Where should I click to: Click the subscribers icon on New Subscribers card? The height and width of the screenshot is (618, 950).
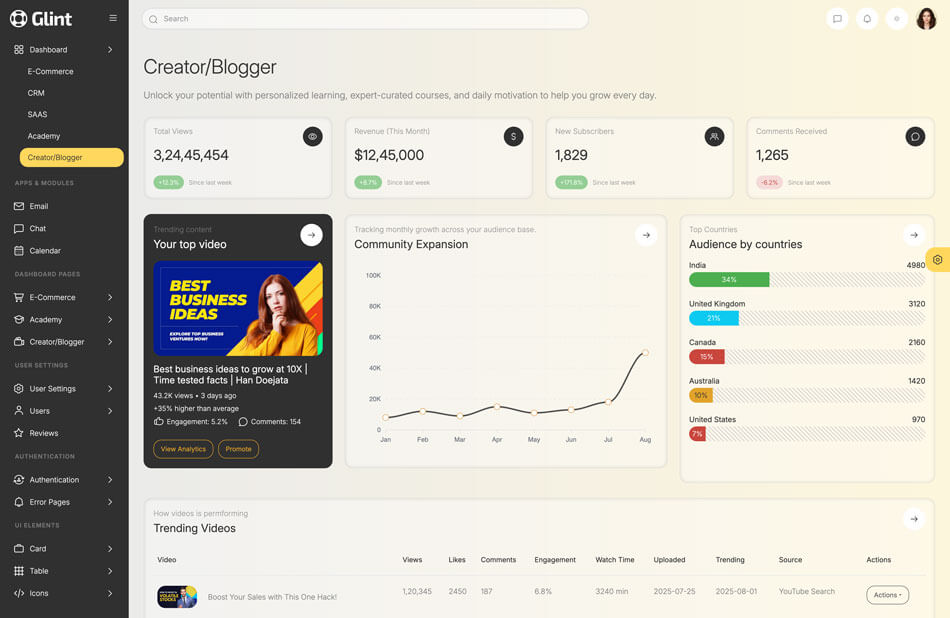pyautogui.click(x=714, y=137)
